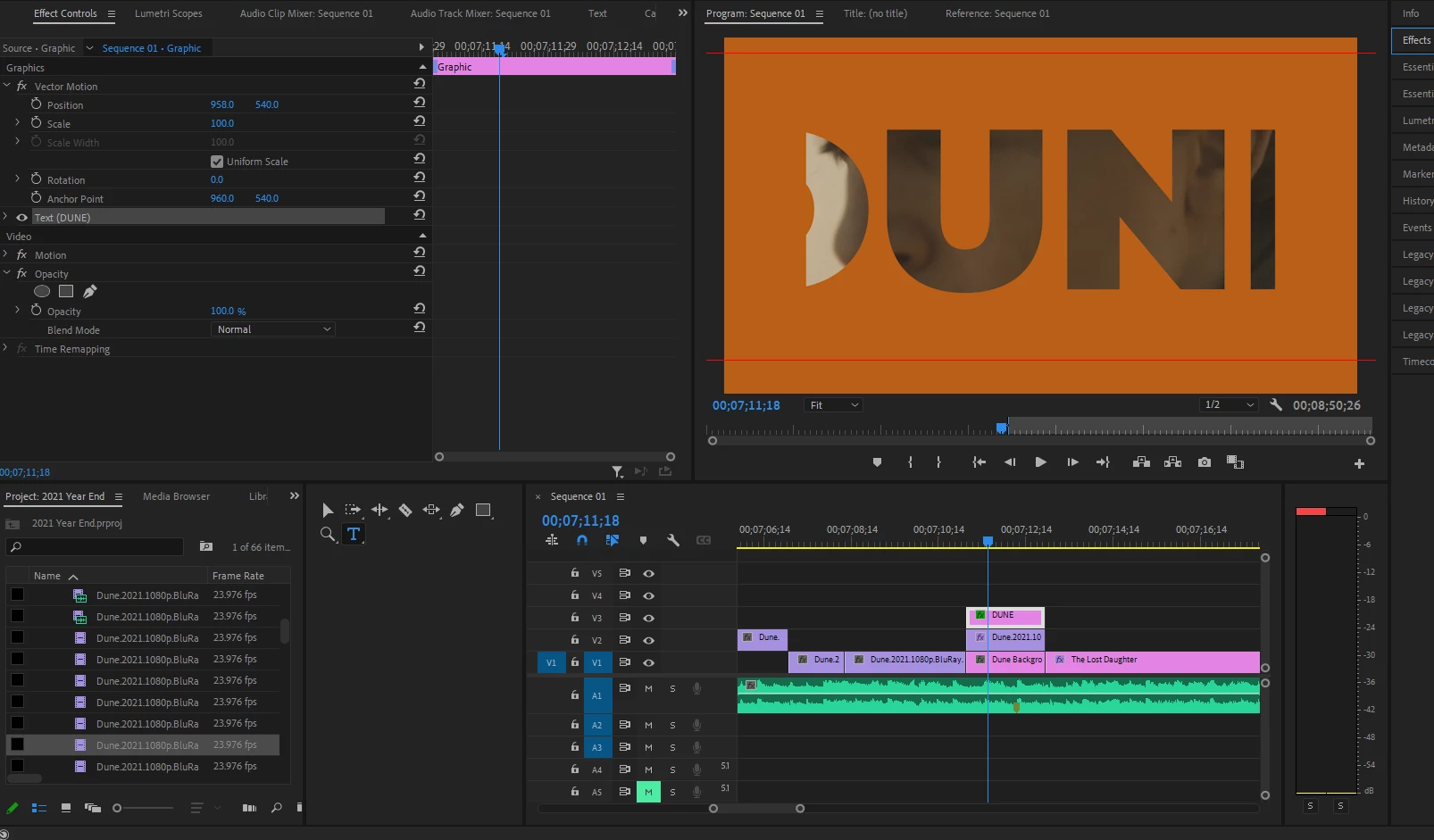Image resolution: width=1434 pixels, height=840 pixels.
Task: Unmute audio track A5
Action: 648,792
